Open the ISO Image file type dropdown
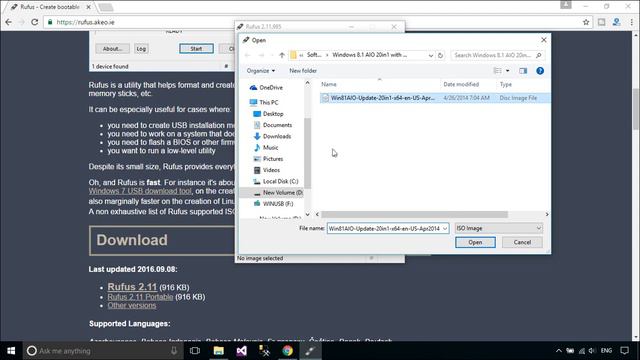The width and height of the screenshot is (640, 360). tap(498, 228)
